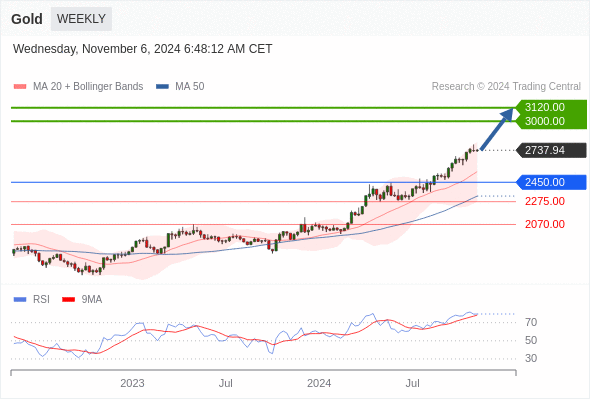The image size is (590, 400).
Task: Click the RSI 70 level label
Action: pyautogui.click(x=531, y=322)
